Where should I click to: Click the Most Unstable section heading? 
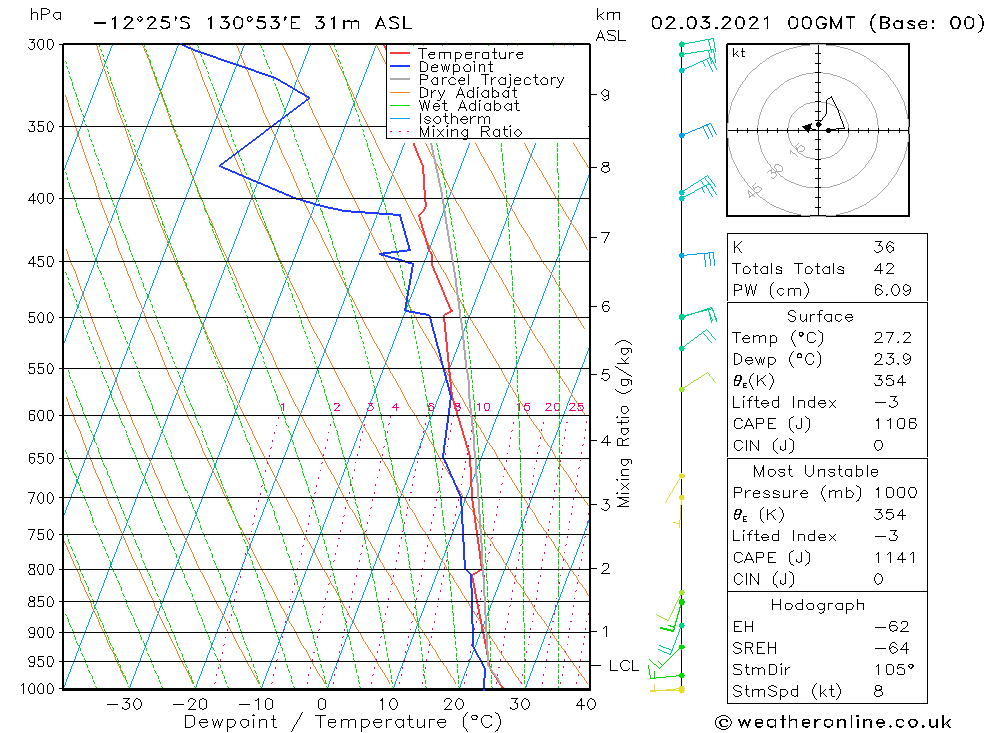tap(816, 471)
